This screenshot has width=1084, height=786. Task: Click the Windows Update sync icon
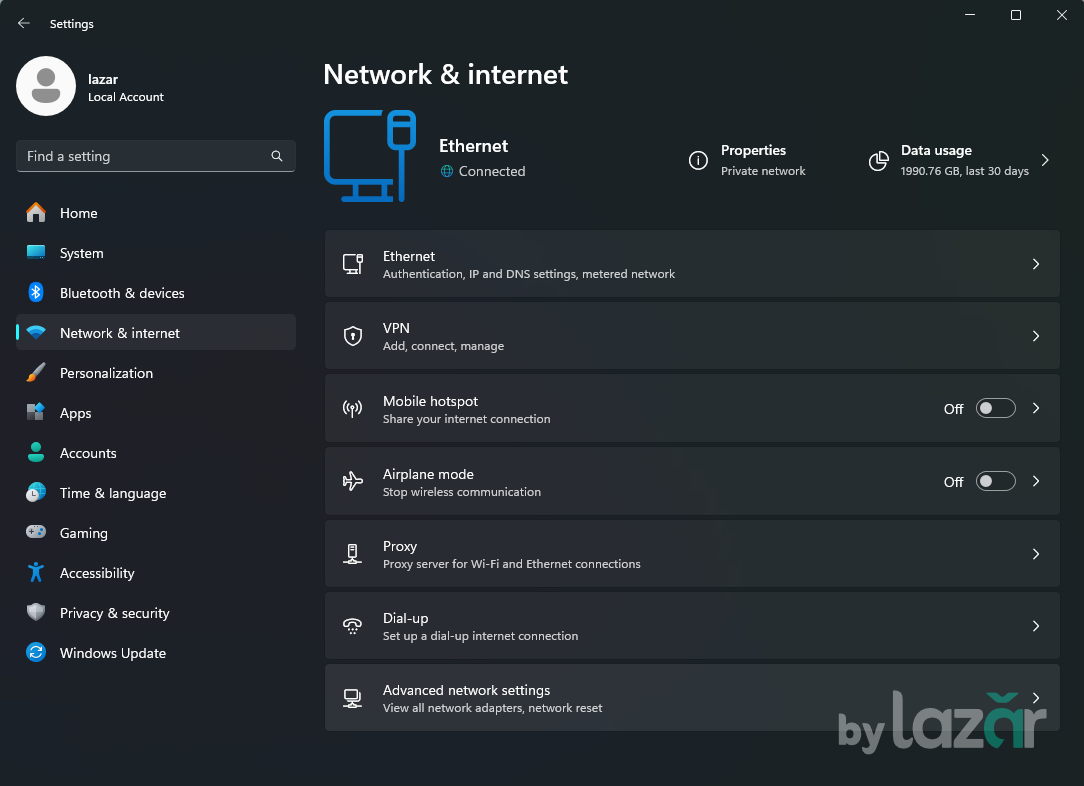36,653
